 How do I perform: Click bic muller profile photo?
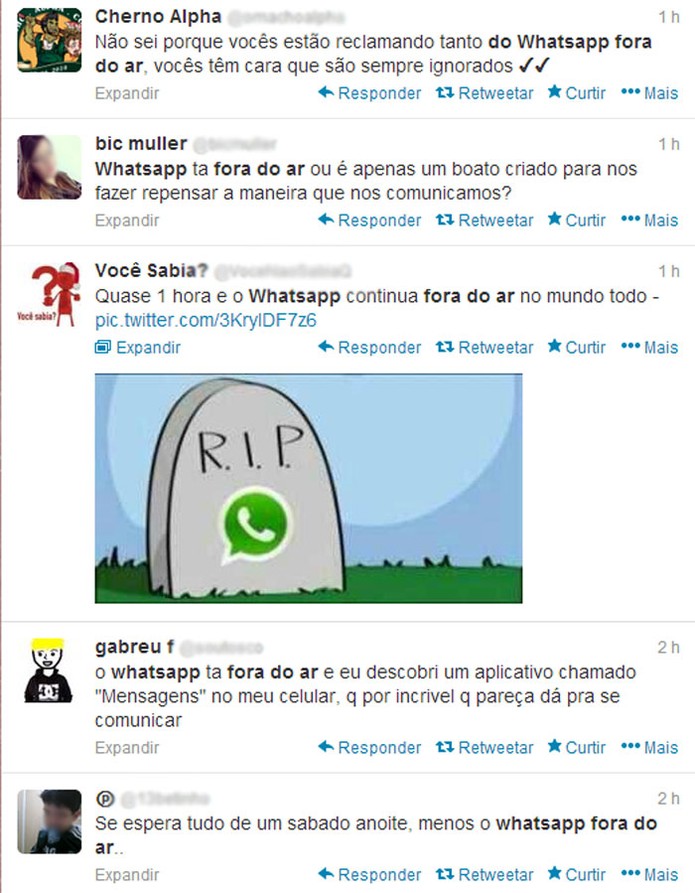click(49, 167)
